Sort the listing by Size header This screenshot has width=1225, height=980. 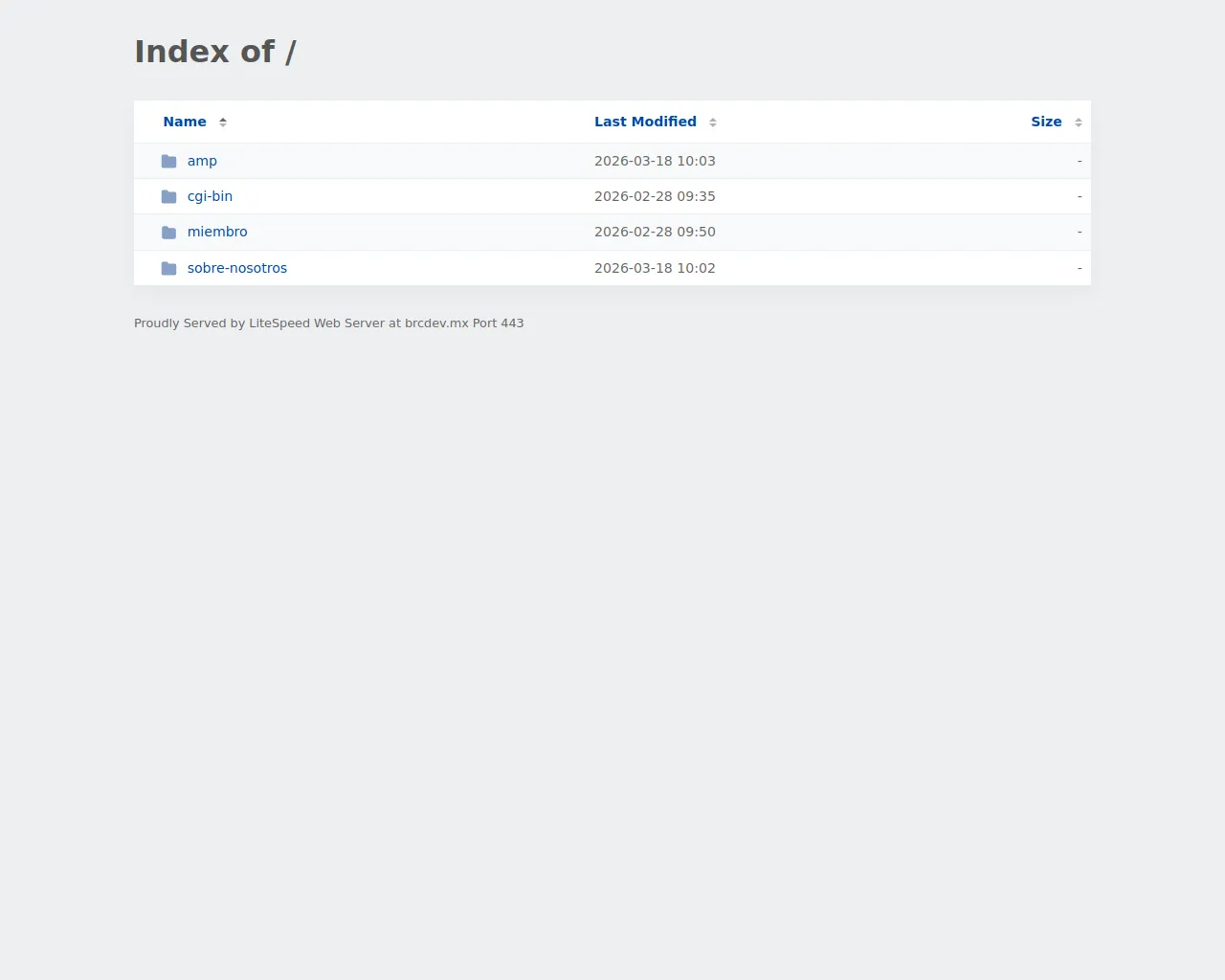[1046, 122]
